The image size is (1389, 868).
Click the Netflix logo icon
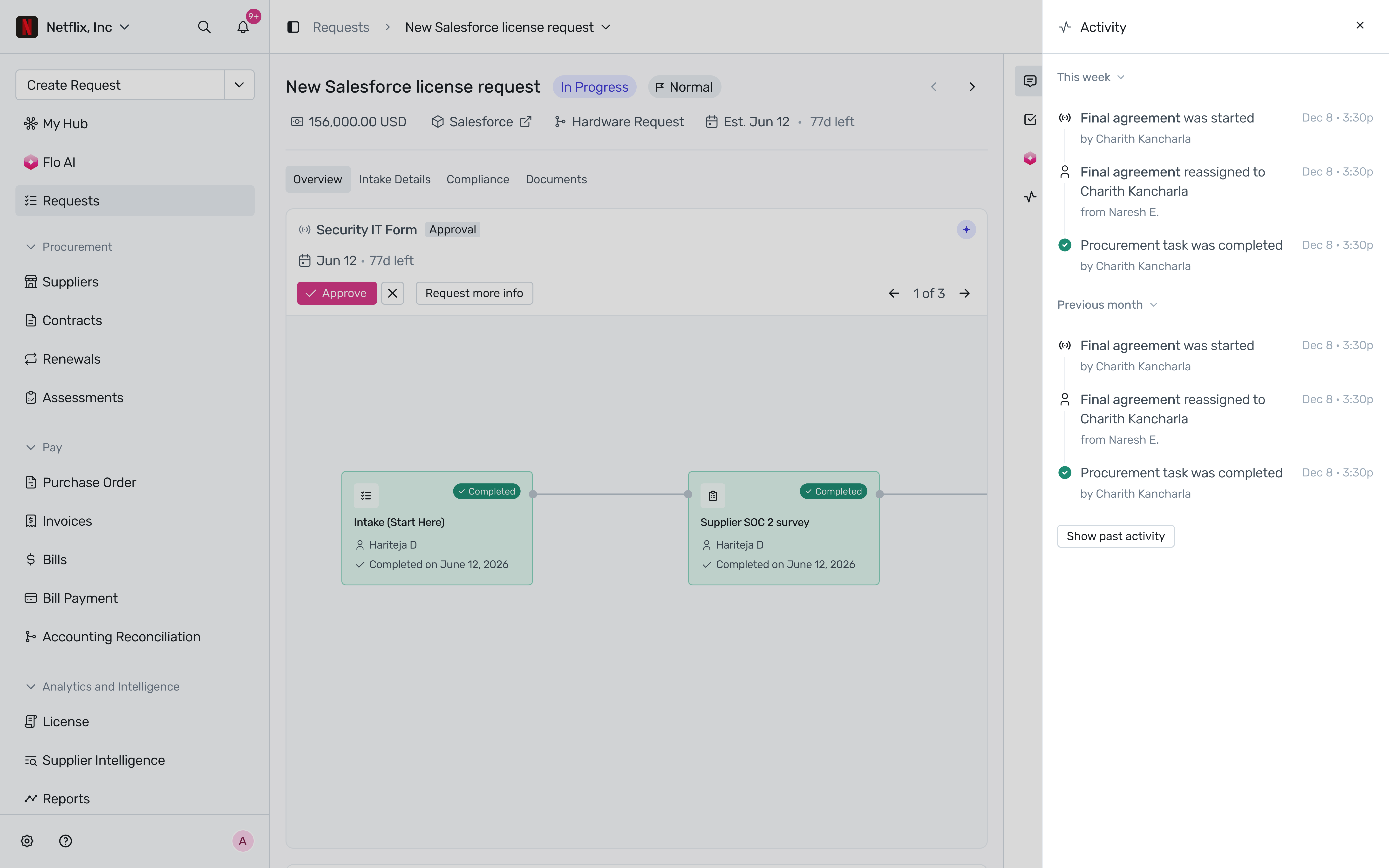[27, 27]
